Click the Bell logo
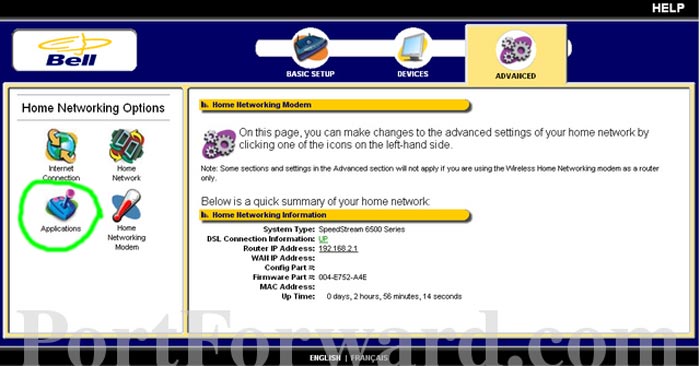 point(75,50)
